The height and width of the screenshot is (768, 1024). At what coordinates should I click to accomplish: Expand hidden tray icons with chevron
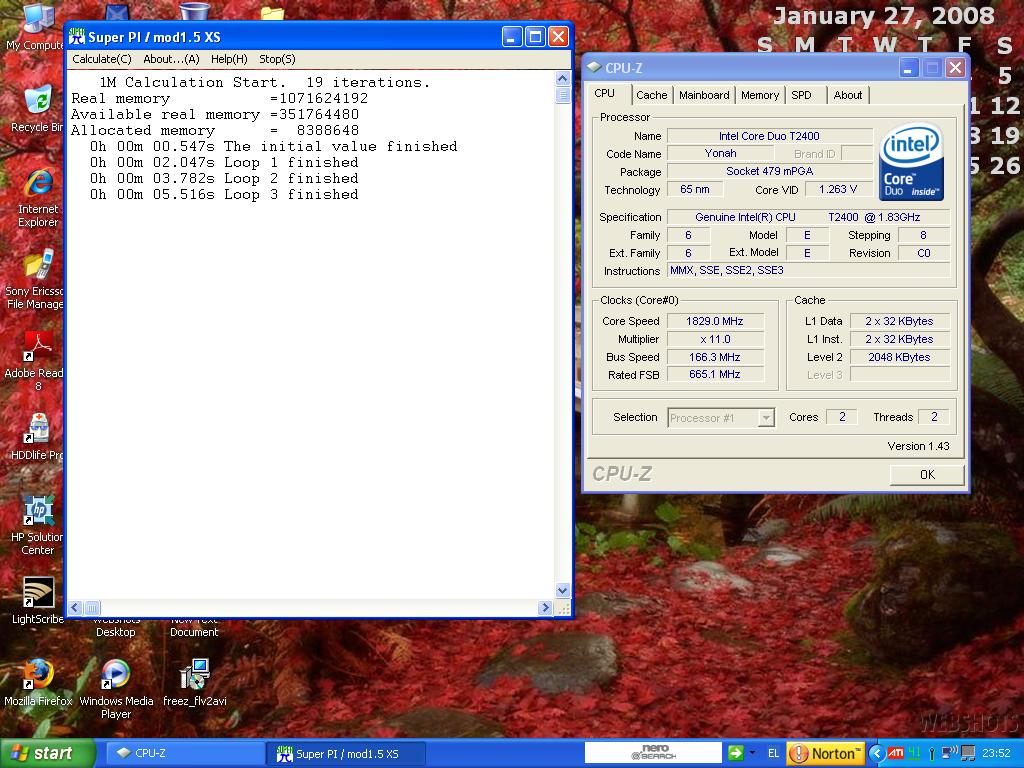coord(876,753)
